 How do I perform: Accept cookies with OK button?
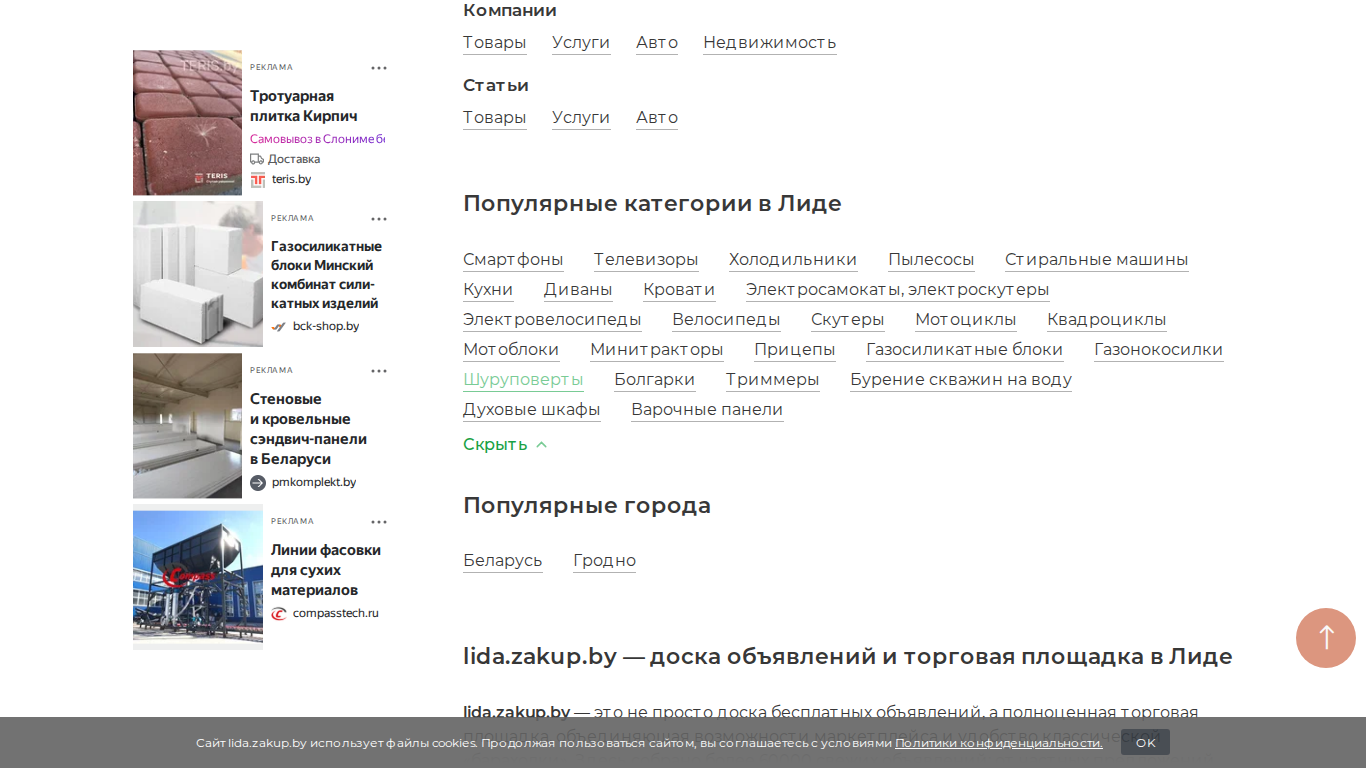[1145, 743]
